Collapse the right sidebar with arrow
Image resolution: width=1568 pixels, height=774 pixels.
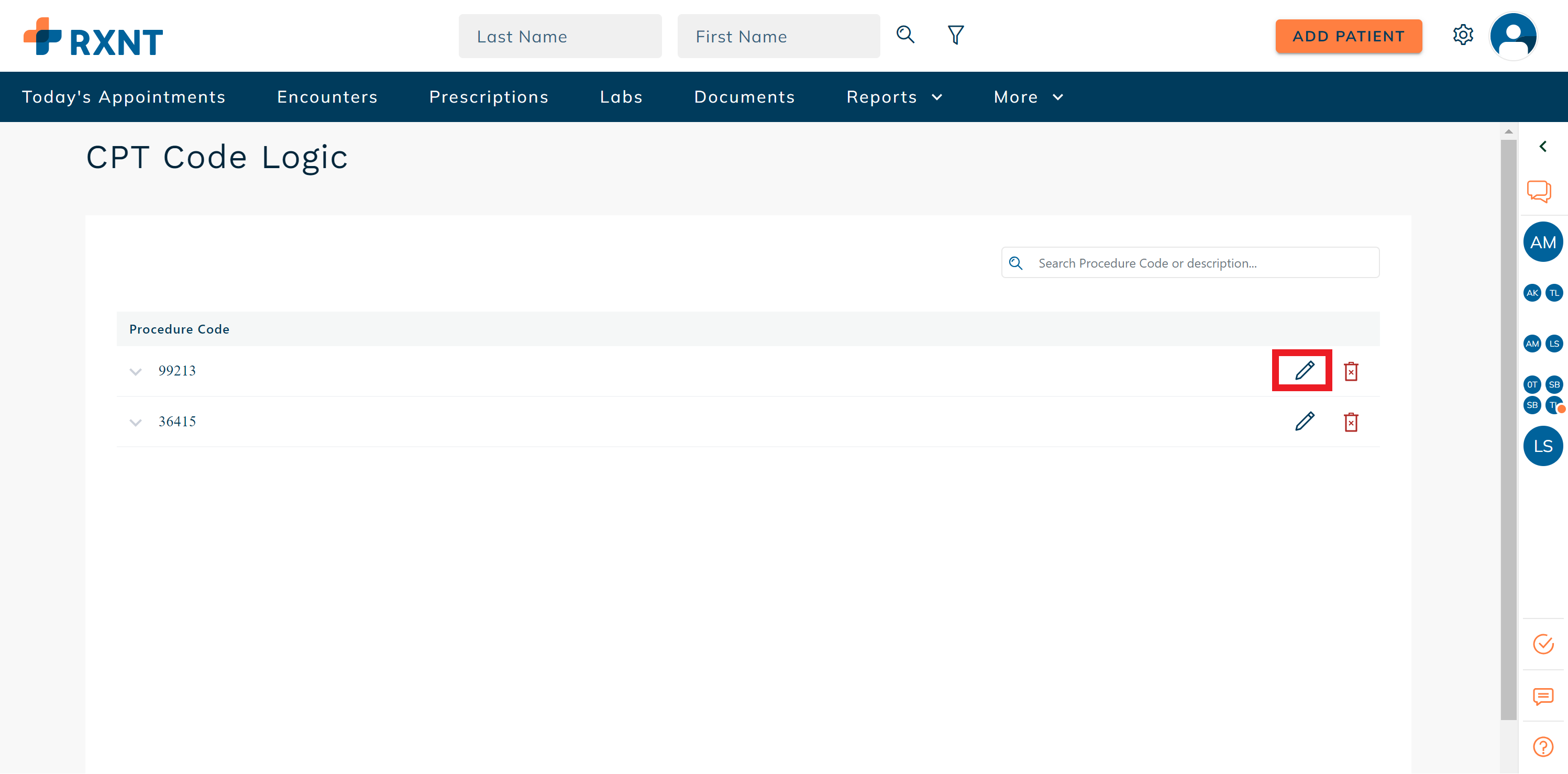tap(1542, 146)
